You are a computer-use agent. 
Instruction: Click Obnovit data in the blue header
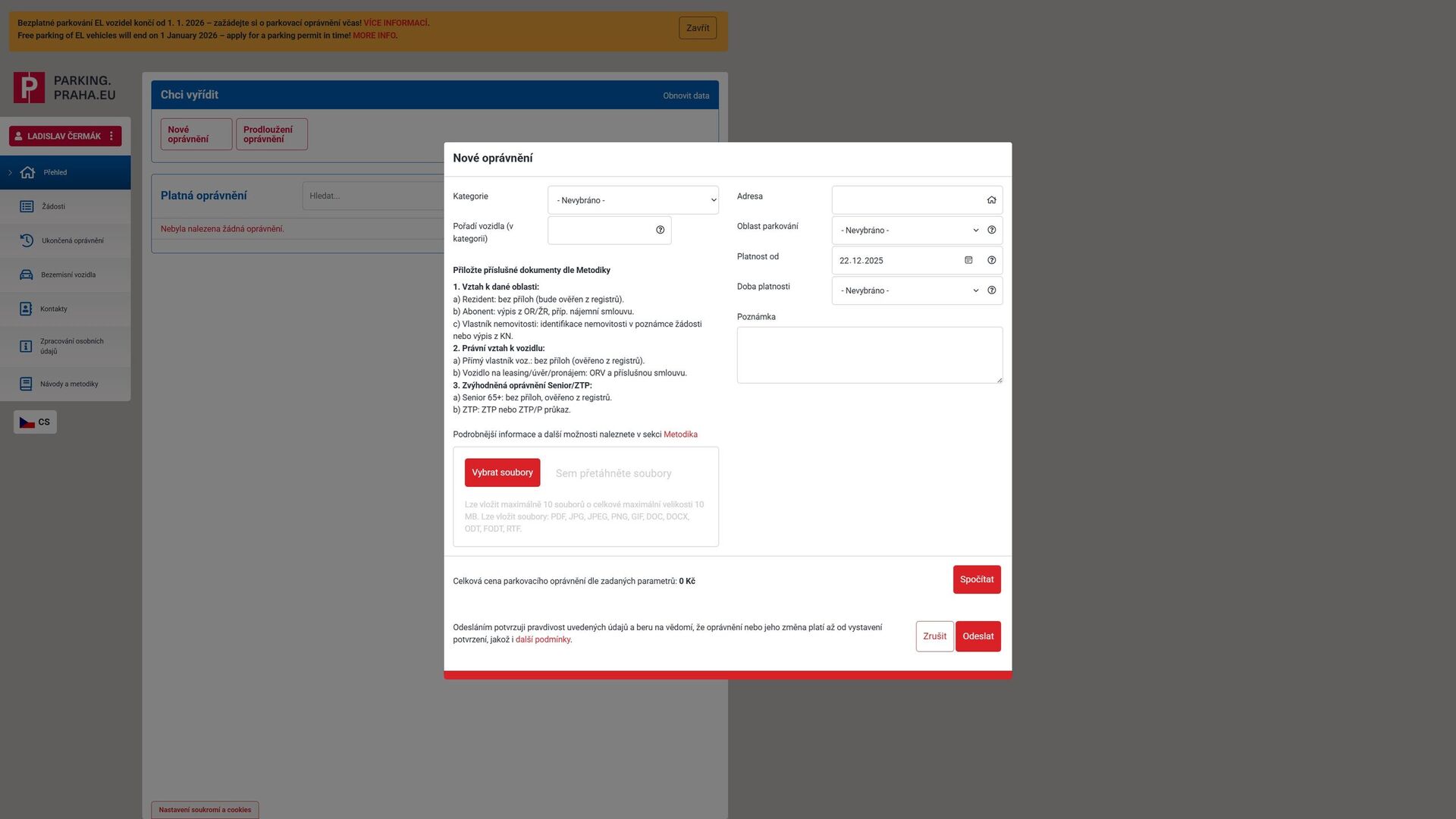(686, 96)
